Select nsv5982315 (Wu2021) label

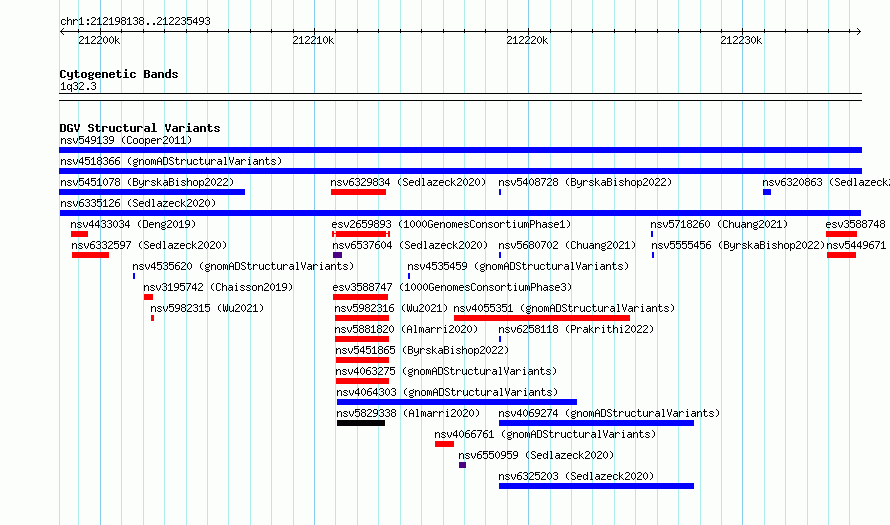coord(207,308)
